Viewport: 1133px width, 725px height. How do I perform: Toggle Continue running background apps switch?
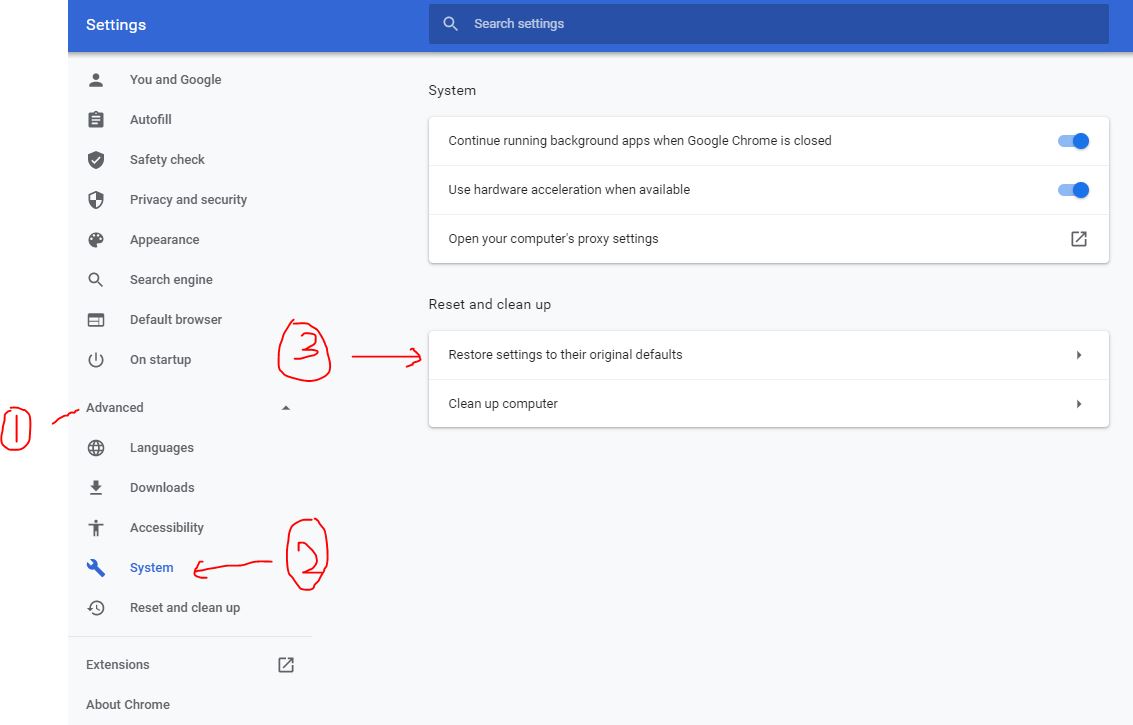click(x=1073, y=141)
